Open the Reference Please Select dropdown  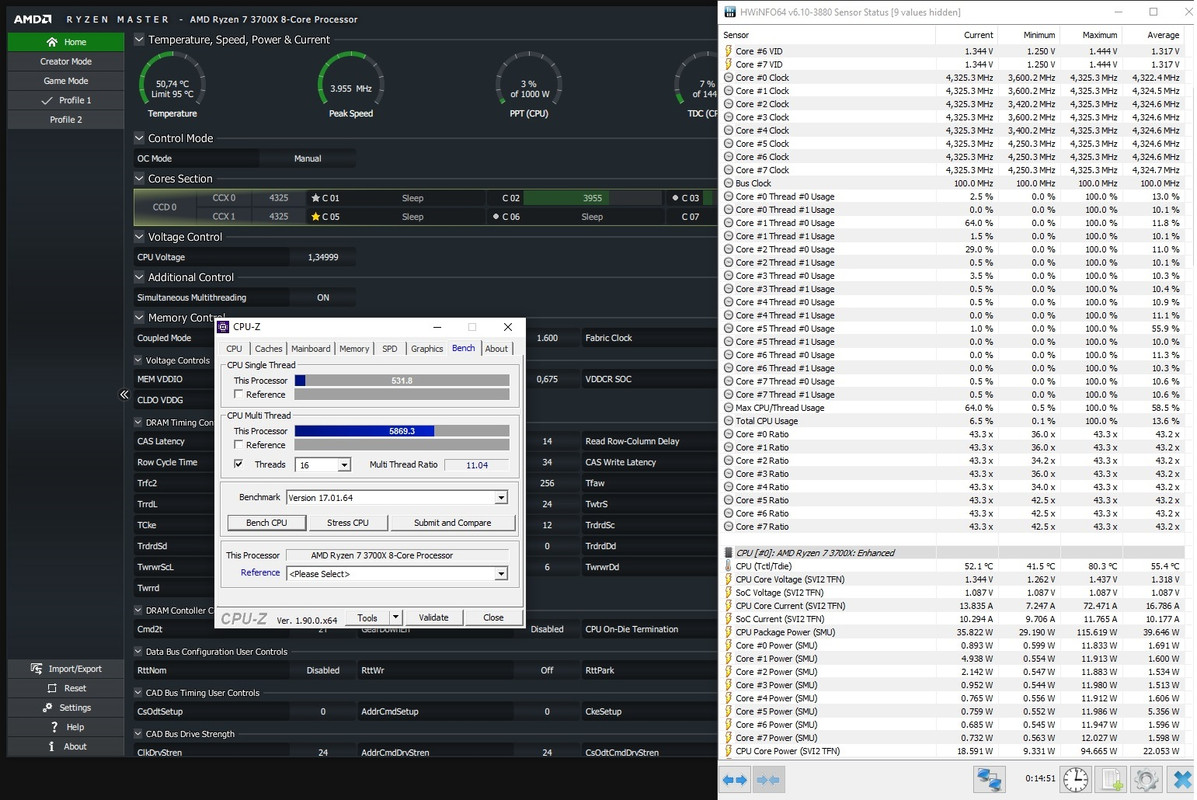tap(501, 574)
